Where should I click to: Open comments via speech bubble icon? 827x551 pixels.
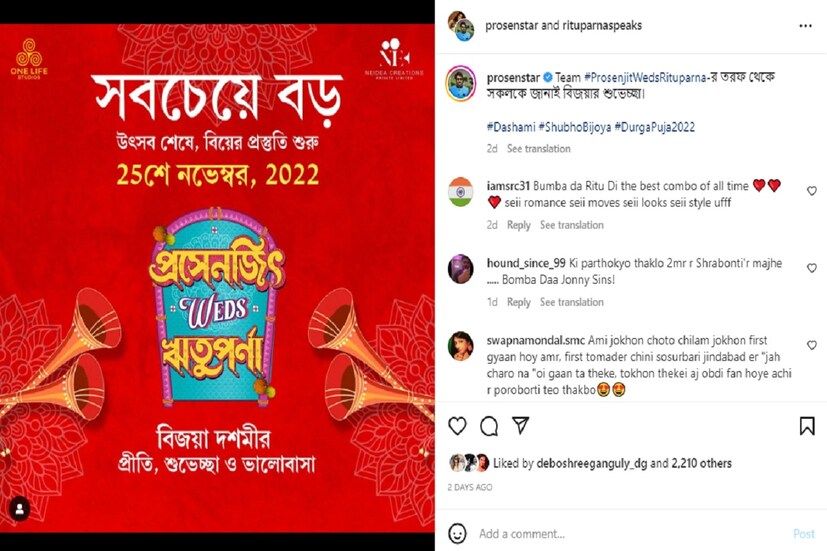pyautogui.click(x=489, y=426)
